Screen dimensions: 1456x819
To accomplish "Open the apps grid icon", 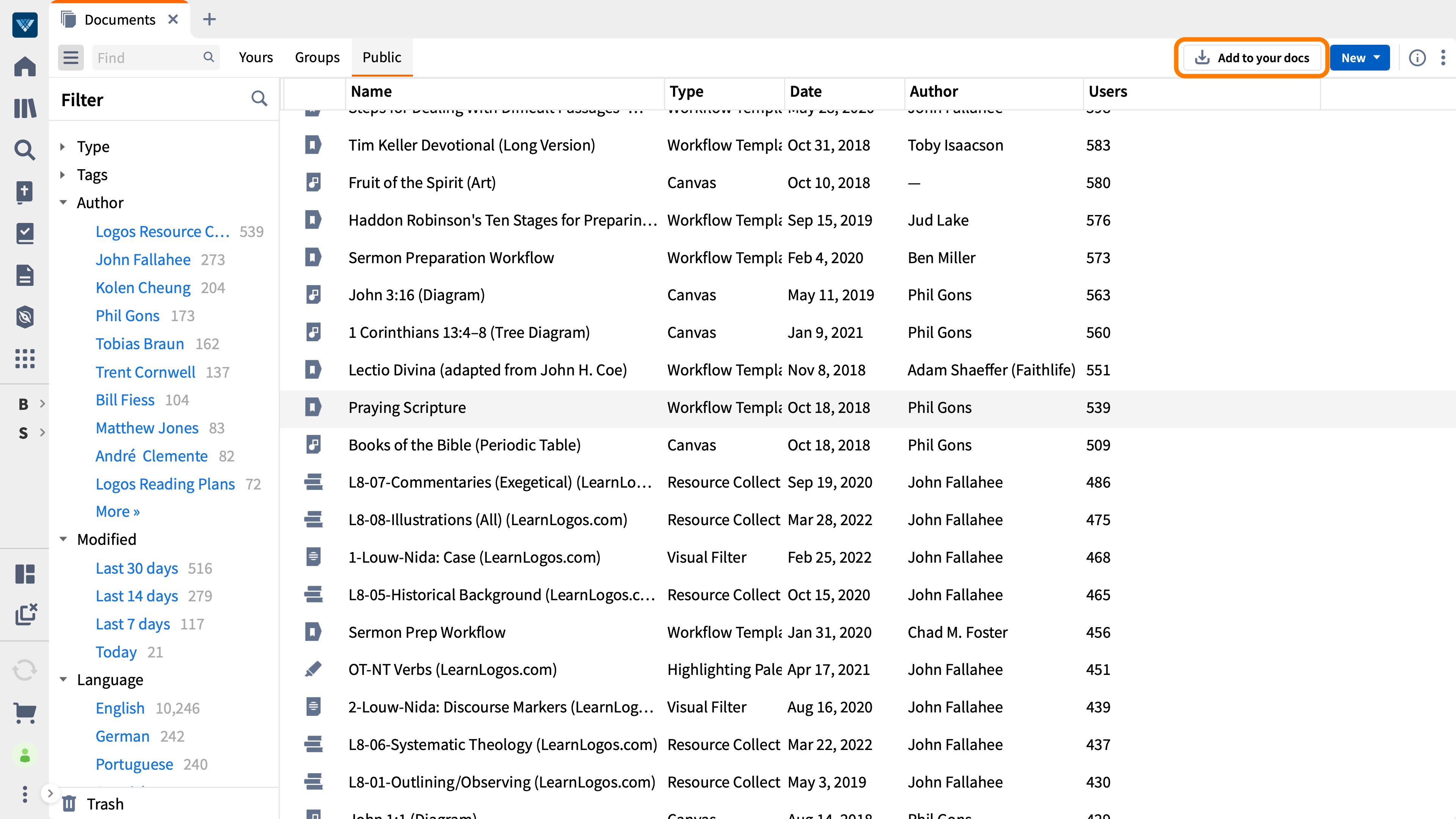I will [x=25, y=359].
